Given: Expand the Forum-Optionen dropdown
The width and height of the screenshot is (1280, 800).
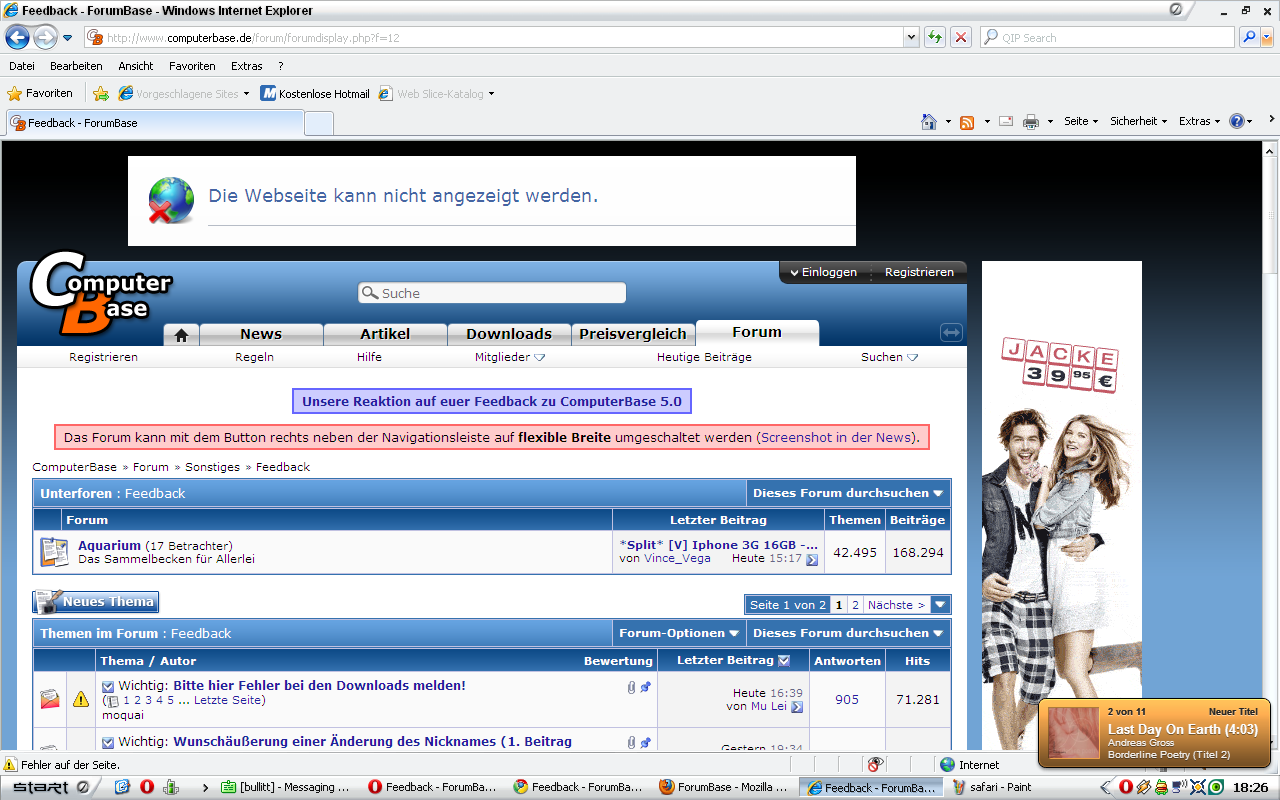Looking at the screenshot, I should click(679, 633).
